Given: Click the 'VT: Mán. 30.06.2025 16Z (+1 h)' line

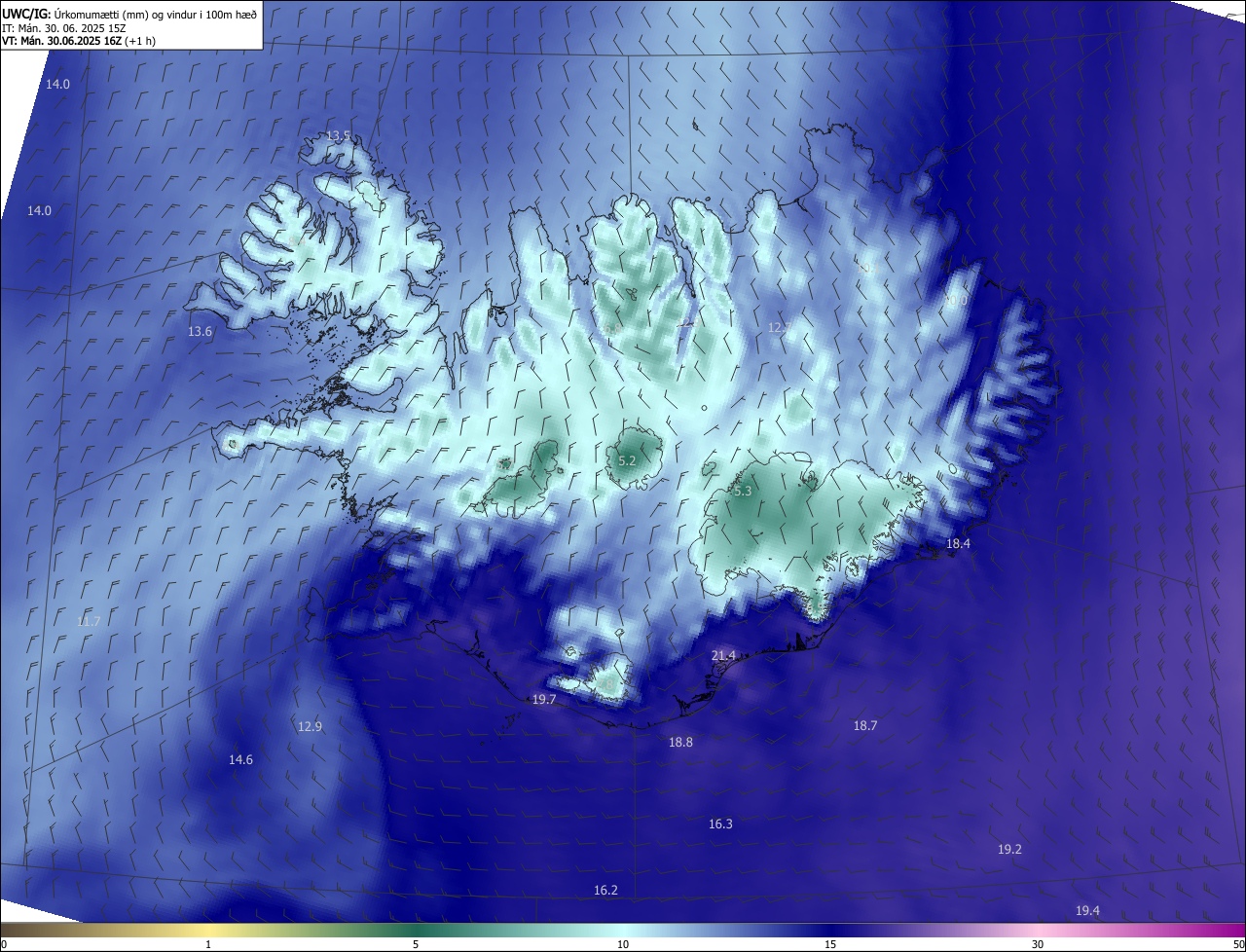Looking at the screenshot, I should [79, 41].
